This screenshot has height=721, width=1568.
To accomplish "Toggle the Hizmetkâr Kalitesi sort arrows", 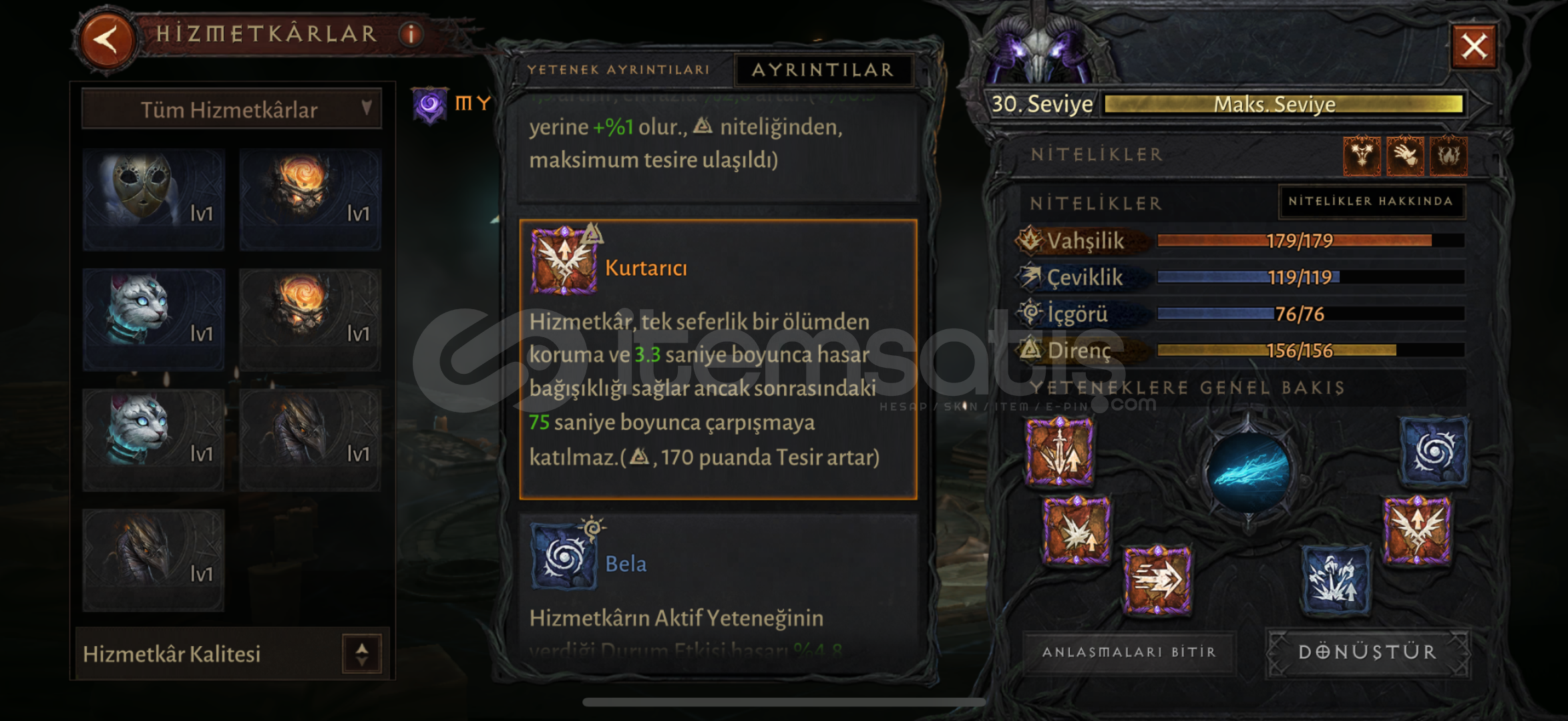I will pos(361,654).
